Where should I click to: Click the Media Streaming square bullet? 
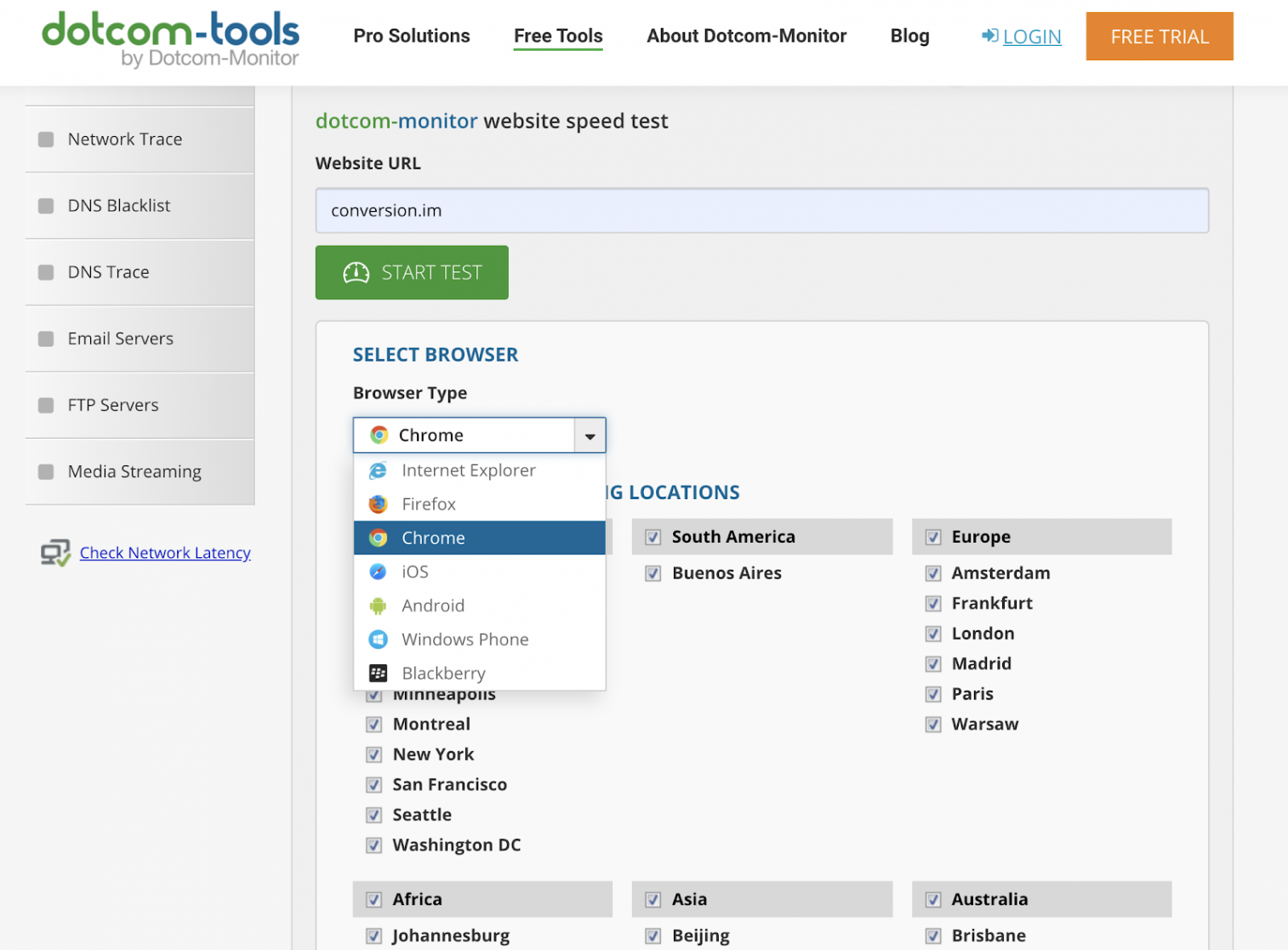coord(46,471)
